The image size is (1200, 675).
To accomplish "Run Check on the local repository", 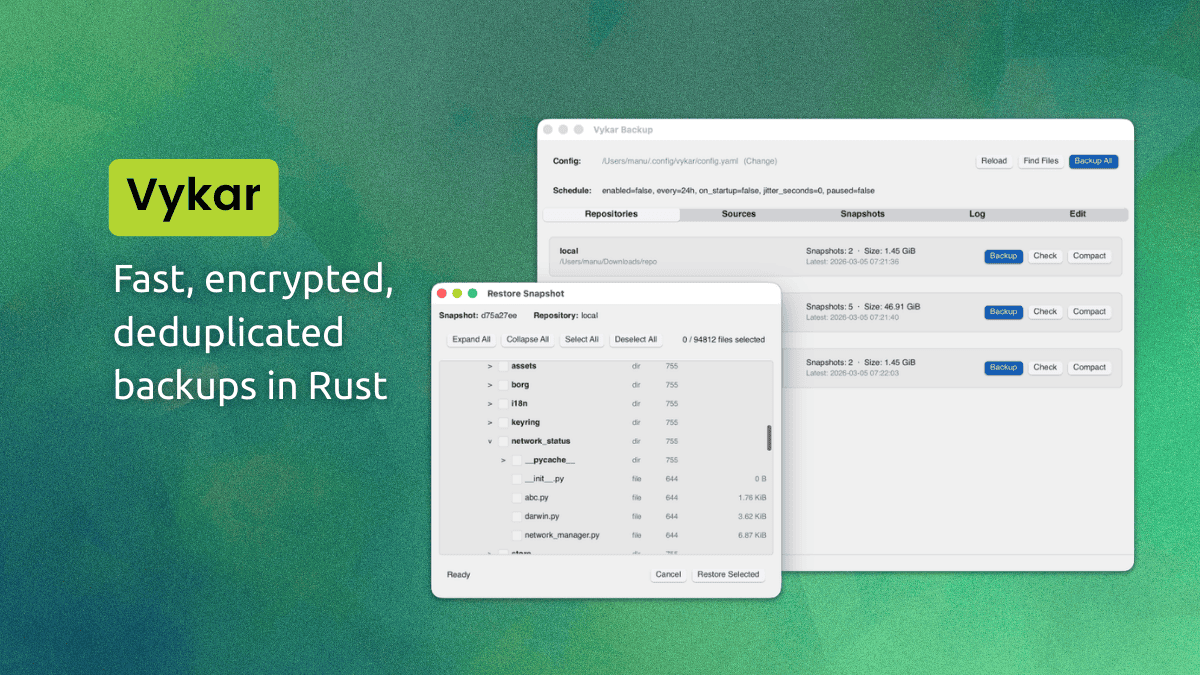I will pyautogui.click(x=1045, y=256).
